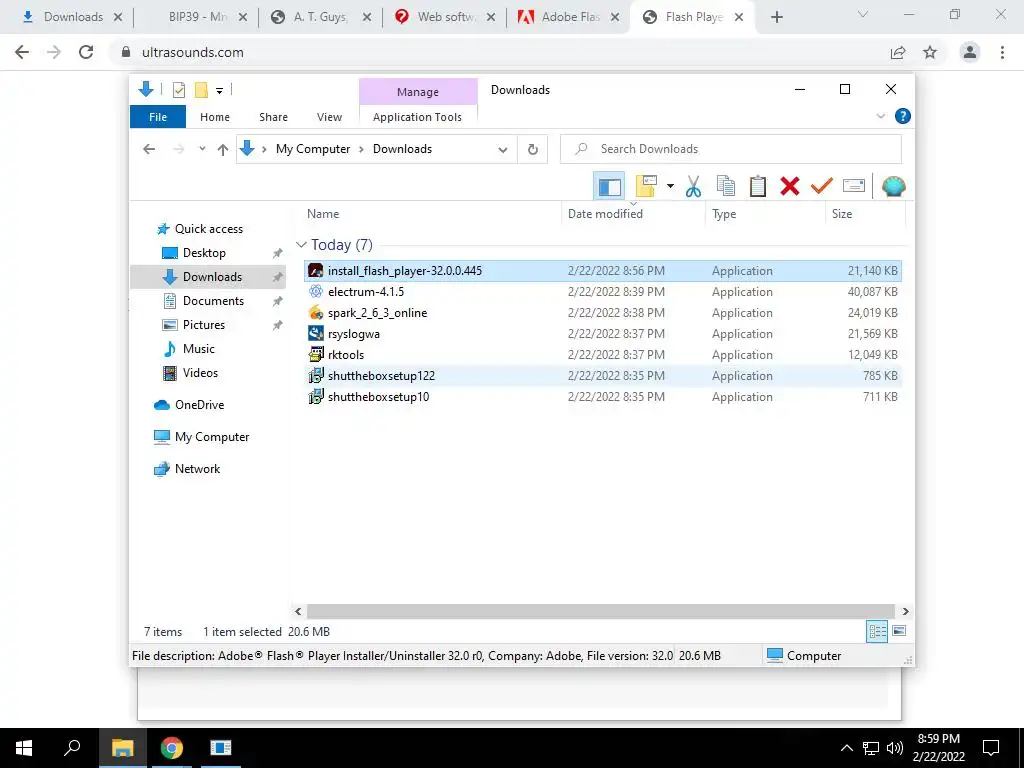Open the File menu in Explorer

(158, 117)
